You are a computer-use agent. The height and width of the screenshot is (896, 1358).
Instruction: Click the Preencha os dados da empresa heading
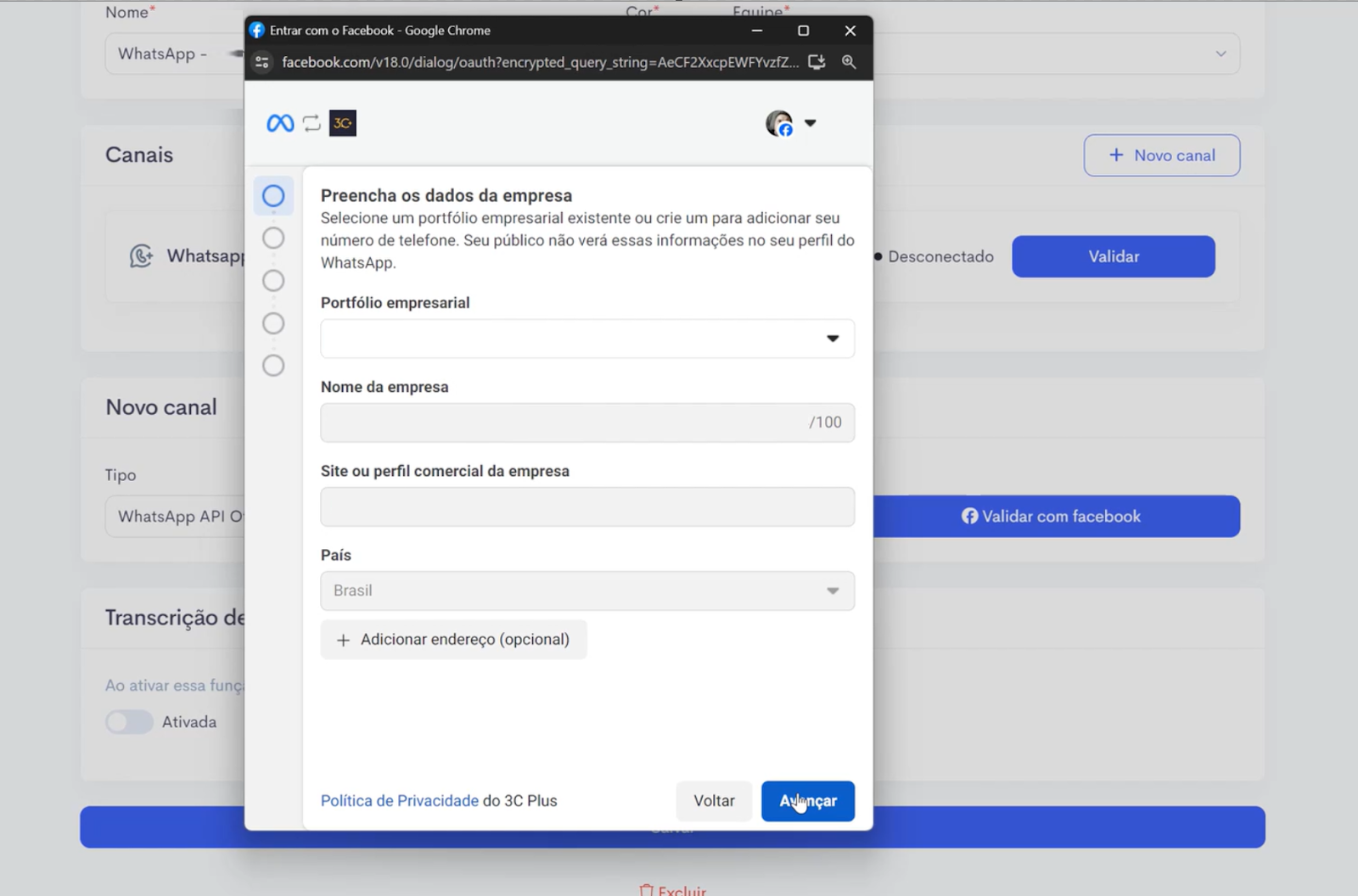446,195
